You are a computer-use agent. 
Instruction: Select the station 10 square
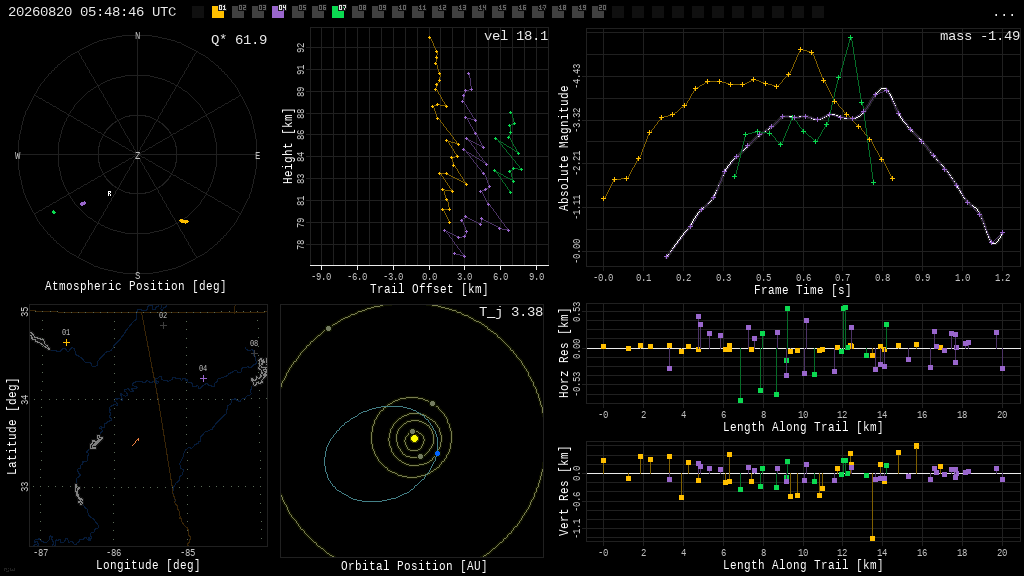point(398,12)
